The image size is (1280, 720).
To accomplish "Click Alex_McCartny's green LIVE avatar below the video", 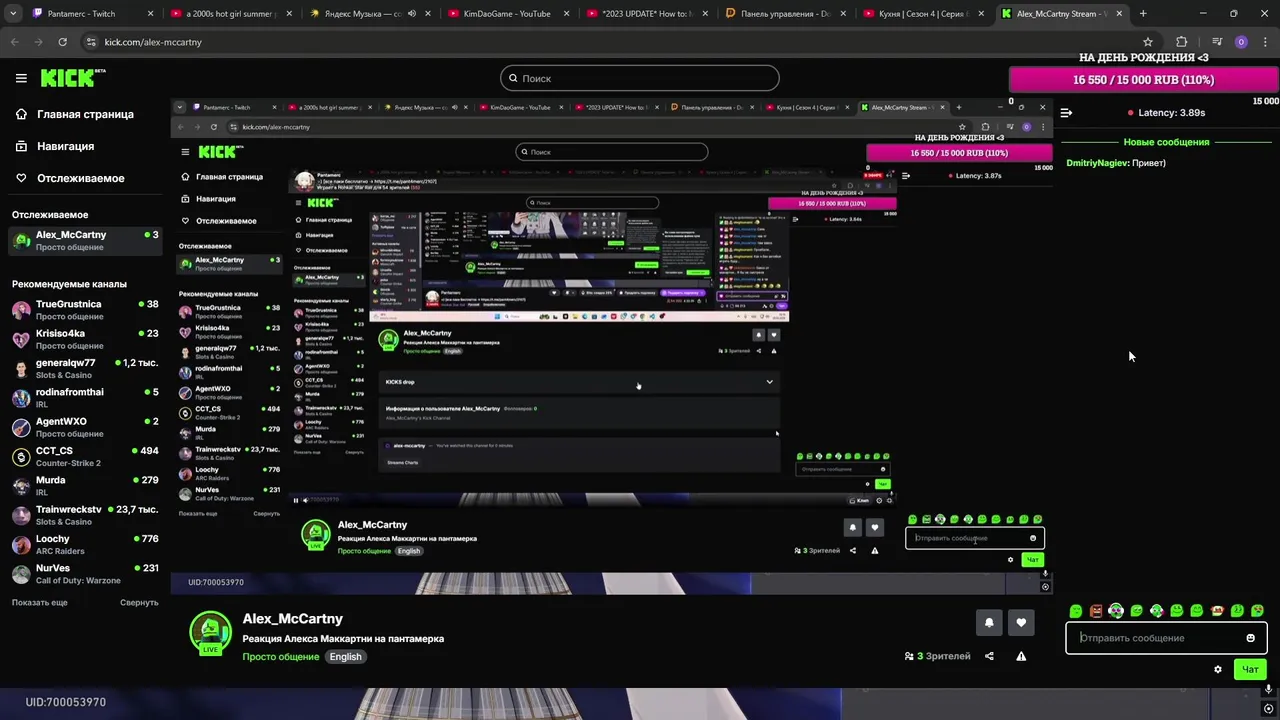I will pyautogui.click(x=210, y=633).
